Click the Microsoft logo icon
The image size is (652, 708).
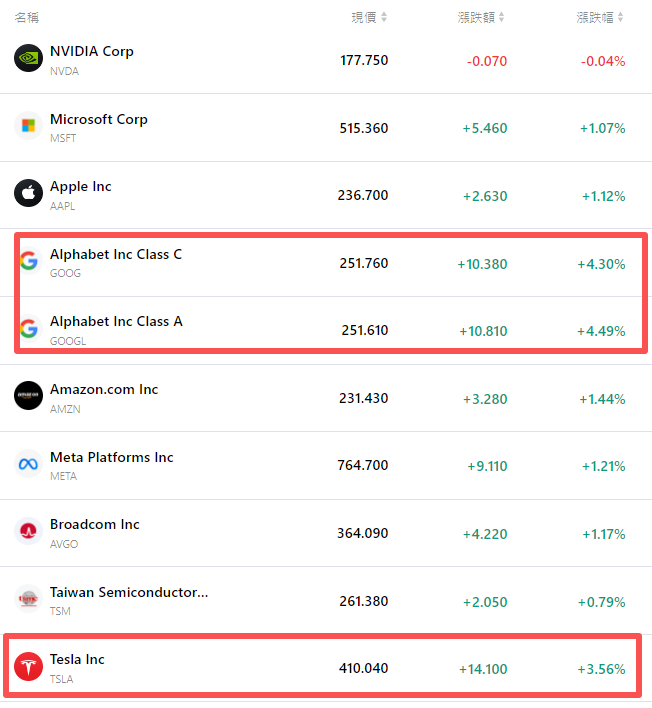(x=28, y=126)
